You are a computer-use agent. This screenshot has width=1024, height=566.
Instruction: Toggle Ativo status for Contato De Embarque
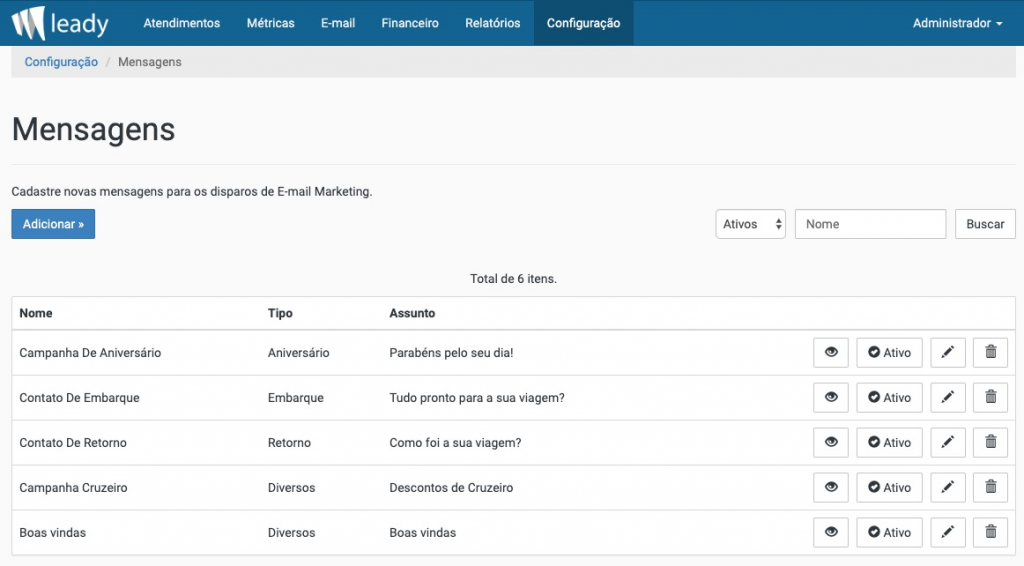[x=889, y=398]
